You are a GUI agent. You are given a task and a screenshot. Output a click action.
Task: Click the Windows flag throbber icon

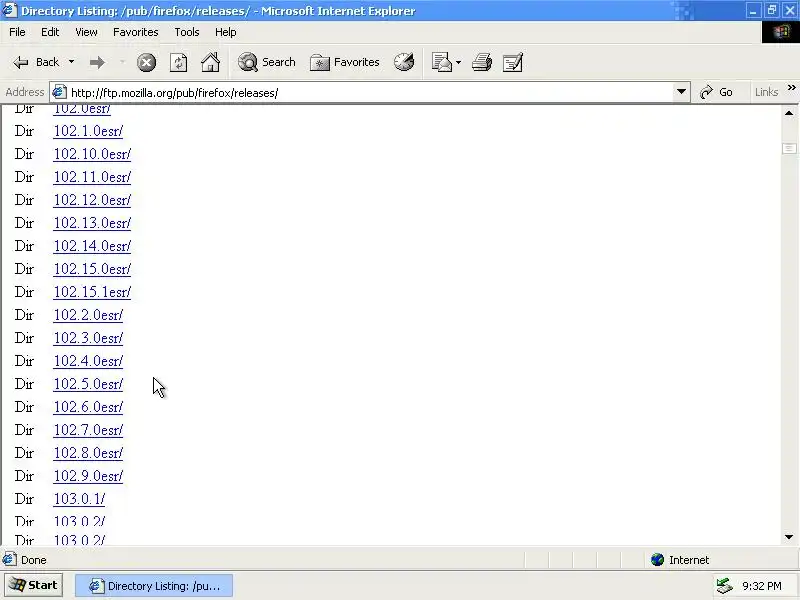coord(781,32)
